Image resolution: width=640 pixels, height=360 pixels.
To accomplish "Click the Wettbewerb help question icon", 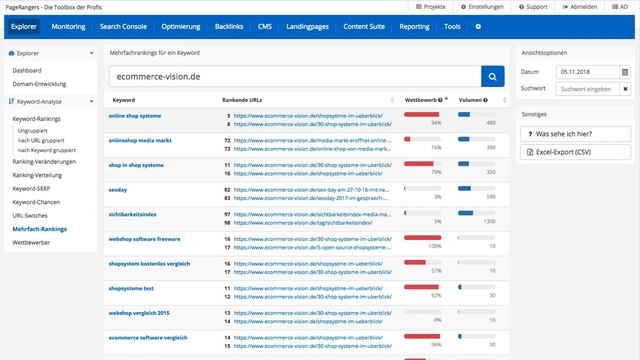I will point(440,100).
